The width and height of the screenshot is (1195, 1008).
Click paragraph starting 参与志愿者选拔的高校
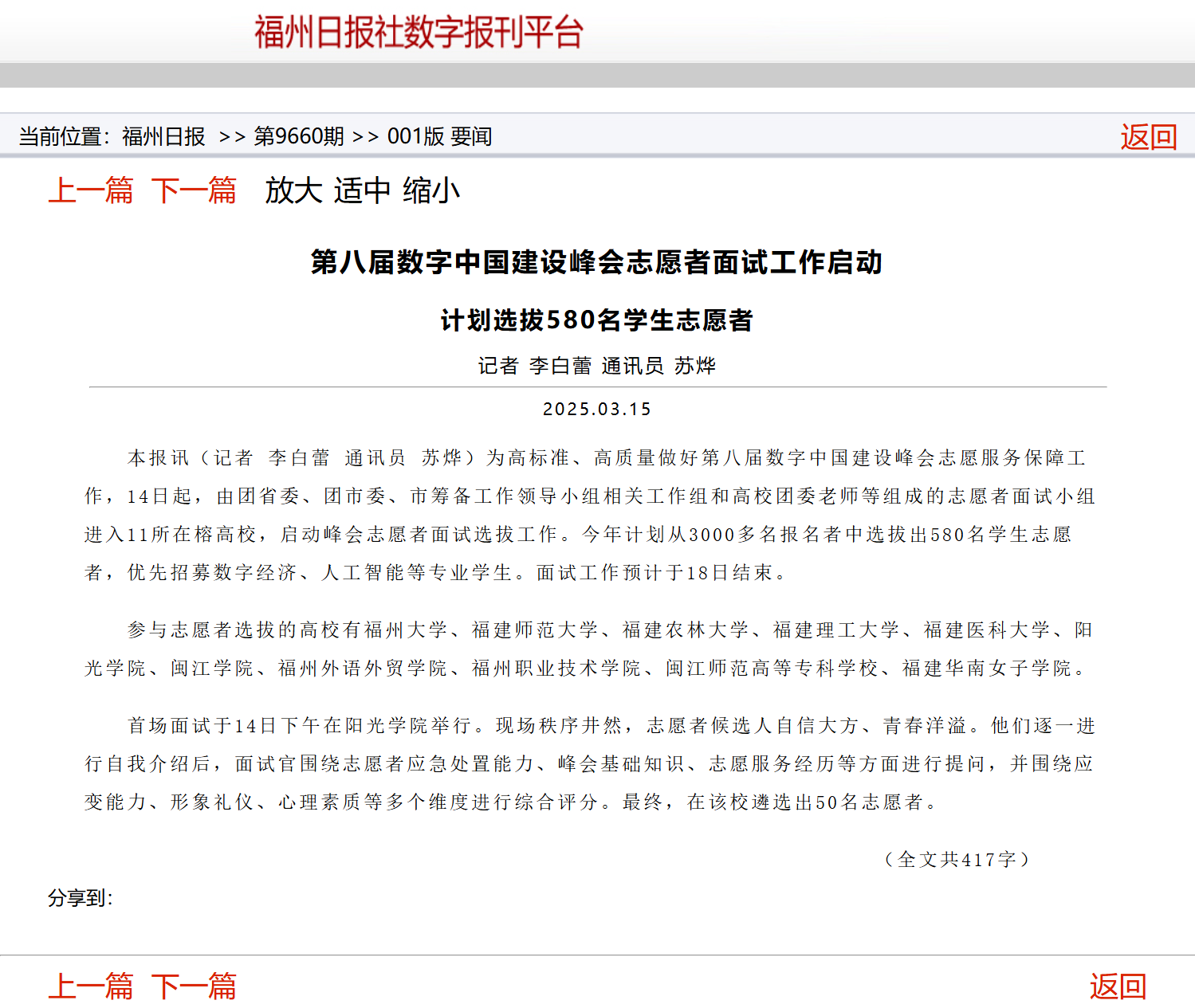pos(589,649)
